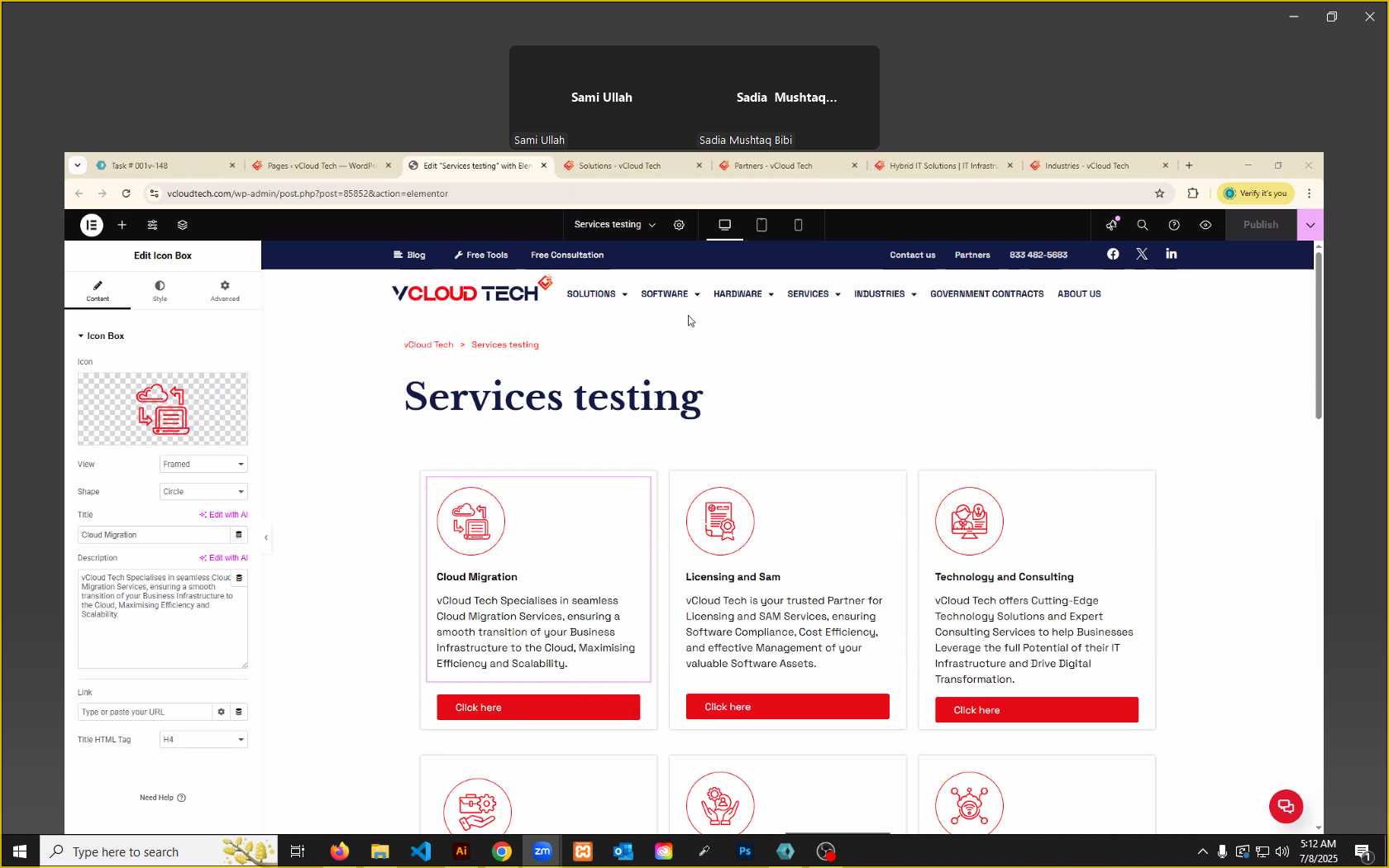
Task: Collapse the Icon Box section
Action: 101,336
